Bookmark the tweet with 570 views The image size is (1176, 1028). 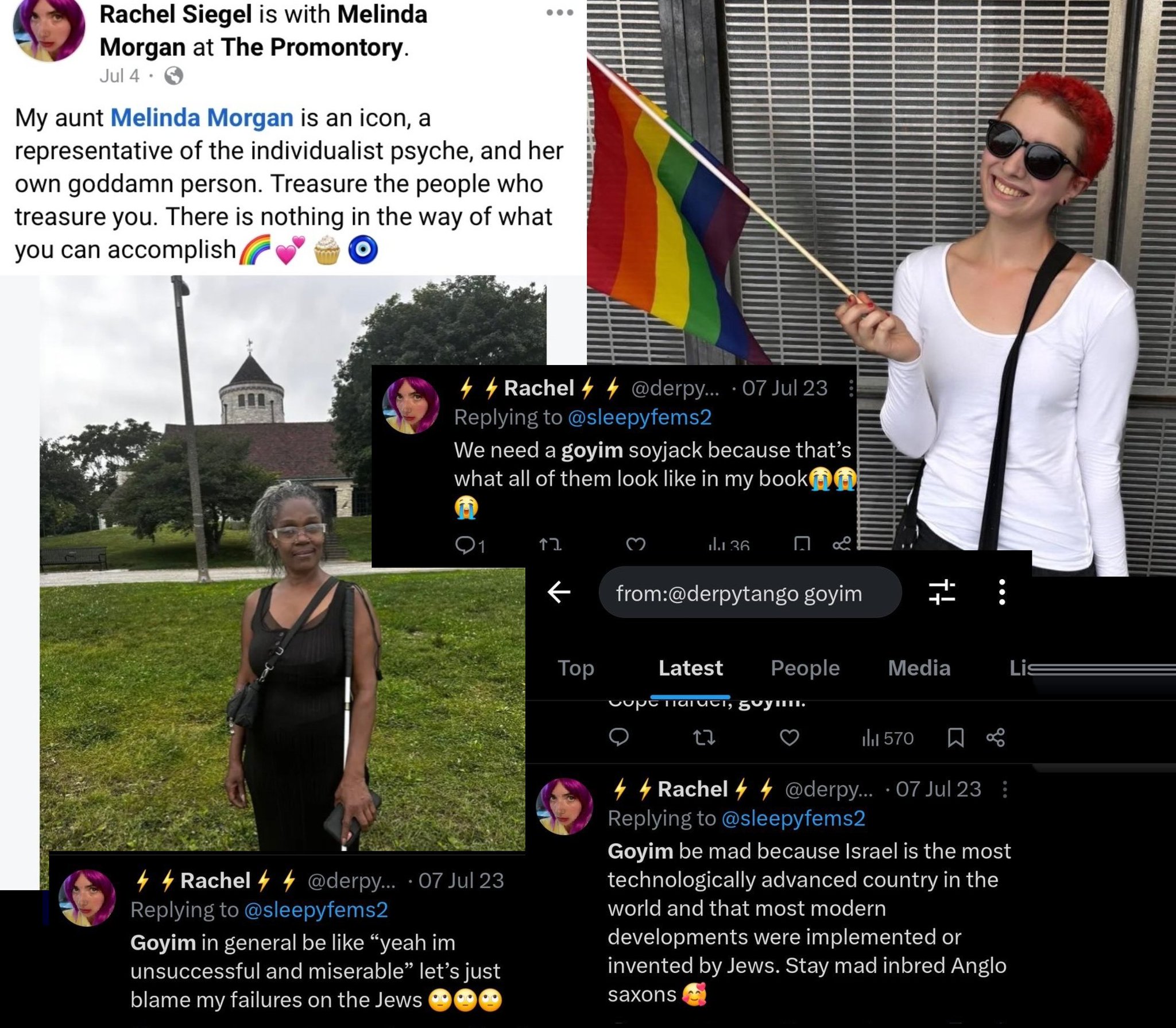tap(955, 738)
